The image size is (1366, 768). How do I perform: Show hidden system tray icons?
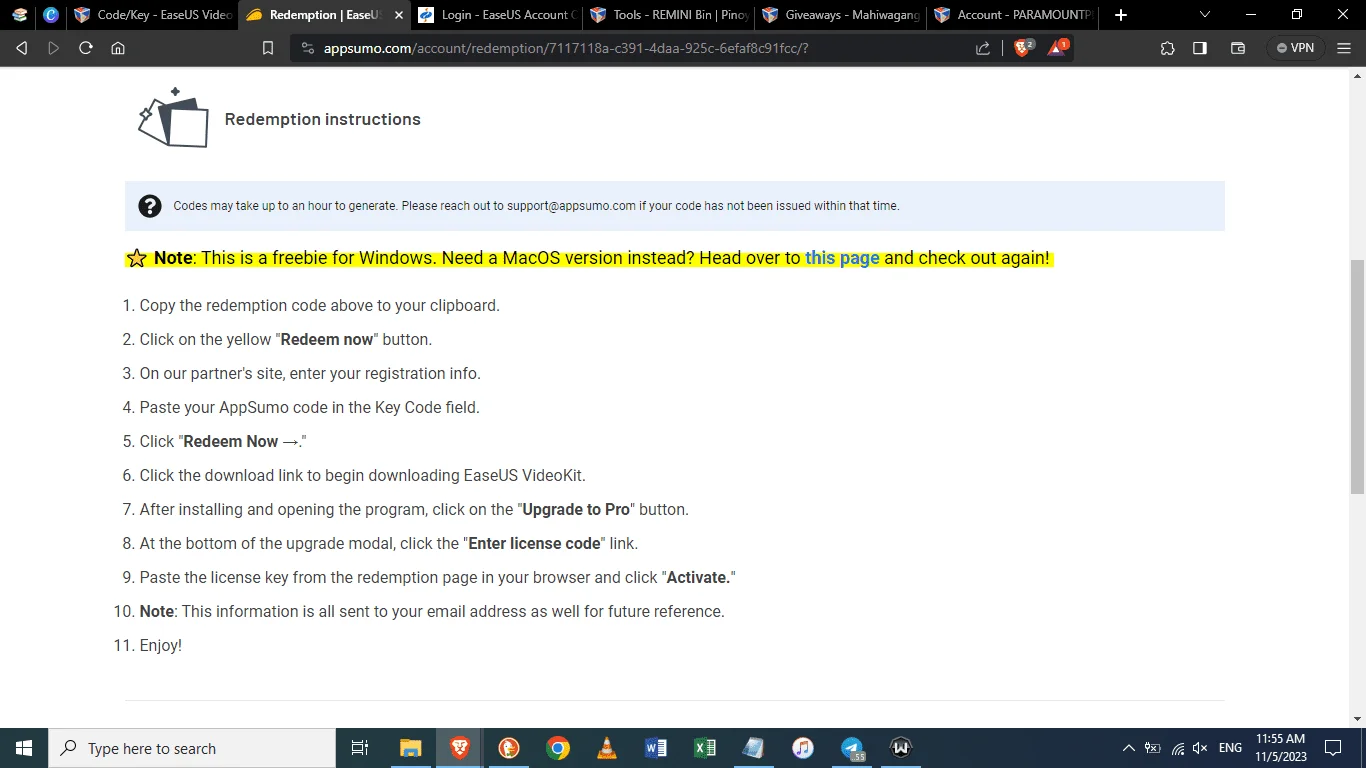[1128, 748]
